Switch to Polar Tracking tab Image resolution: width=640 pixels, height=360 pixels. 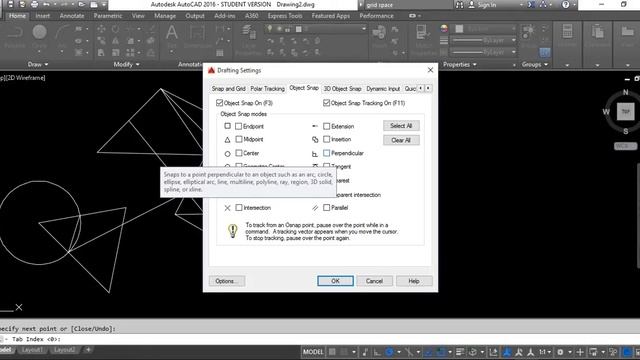267,89
